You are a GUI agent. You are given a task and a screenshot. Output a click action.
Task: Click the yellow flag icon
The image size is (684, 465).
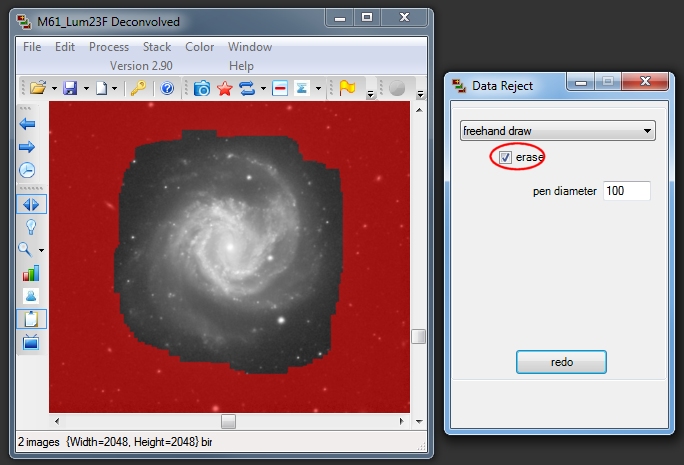(347, 88)
